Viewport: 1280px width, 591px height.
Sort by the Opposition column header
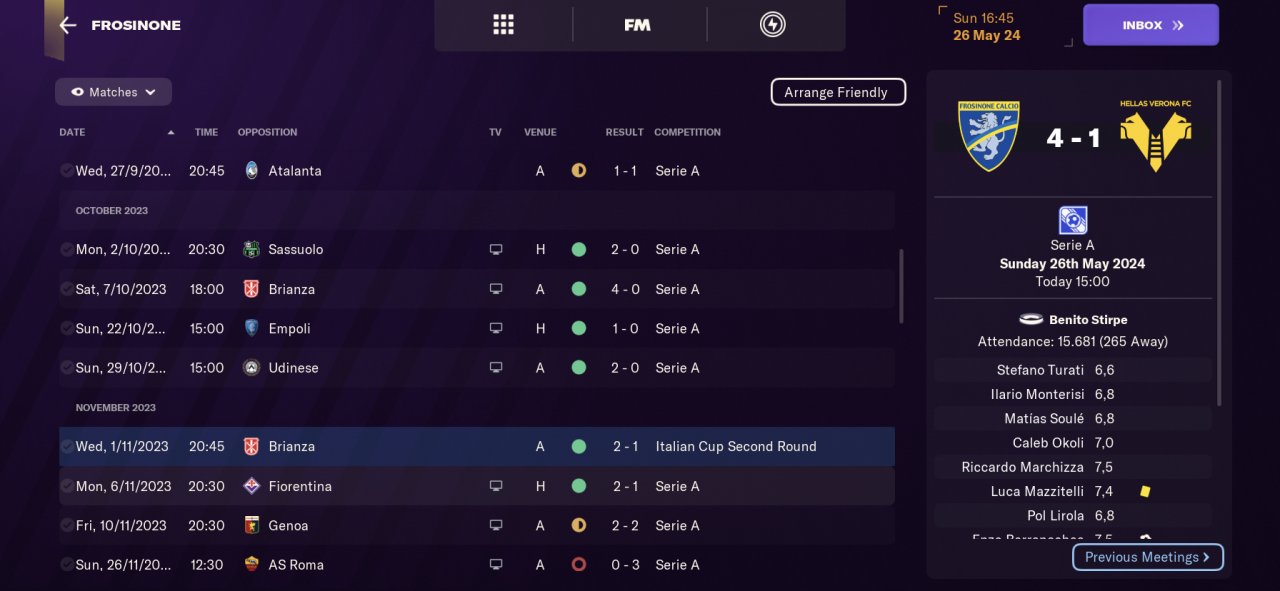point(267,132)
